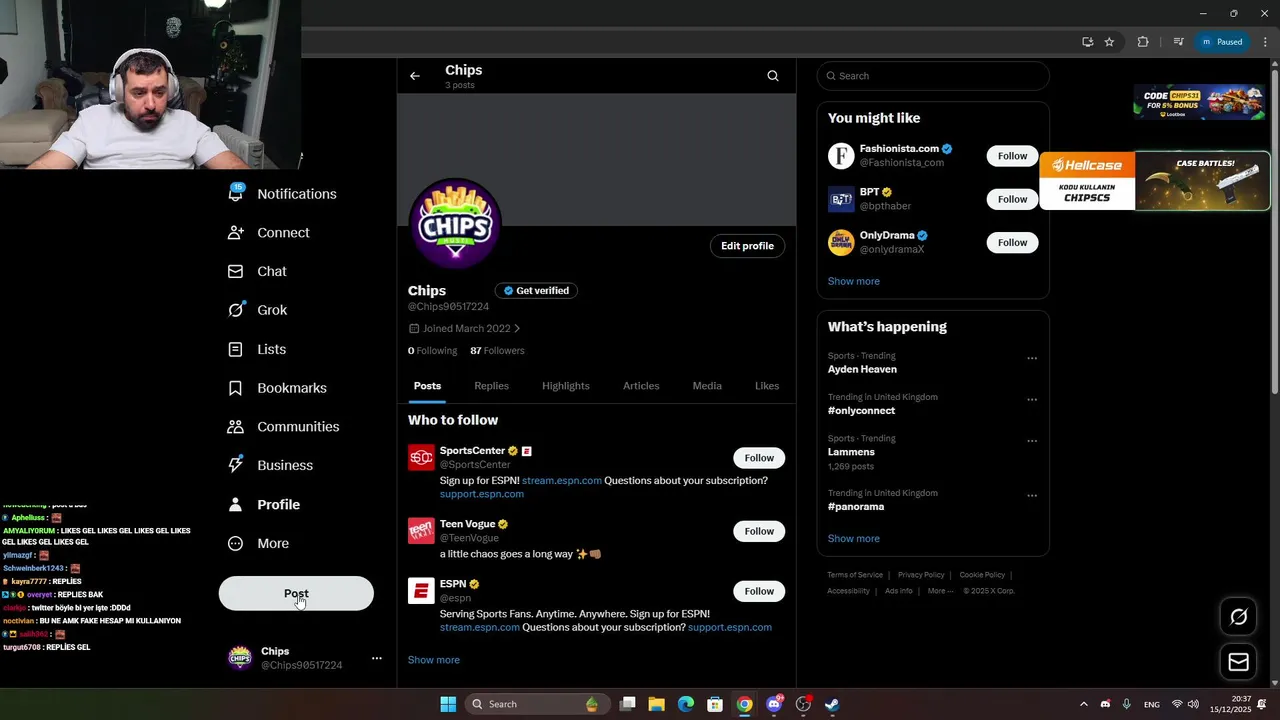The width and height of the screenshot is (1280, 720).
Task: Open floating messages envelope button
Action: click(x=1238, y=662)
